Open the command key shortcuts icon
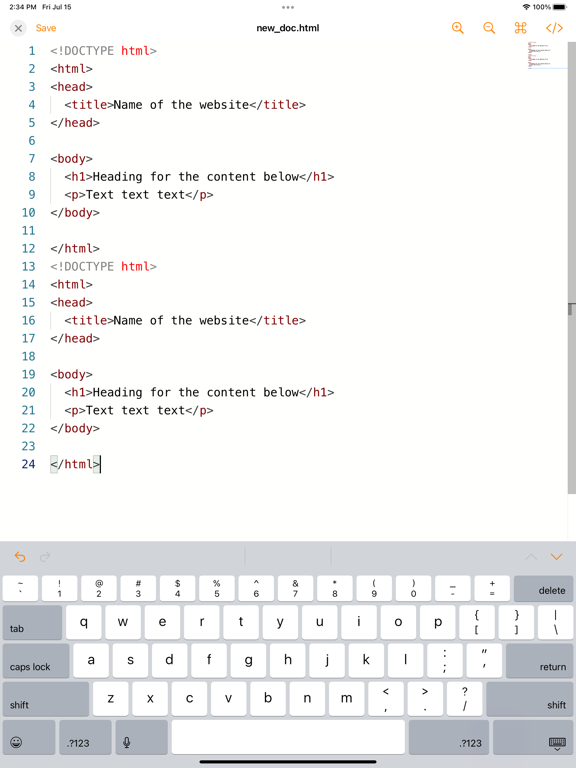Screen dimensions: 576x768 click(520, 28)
